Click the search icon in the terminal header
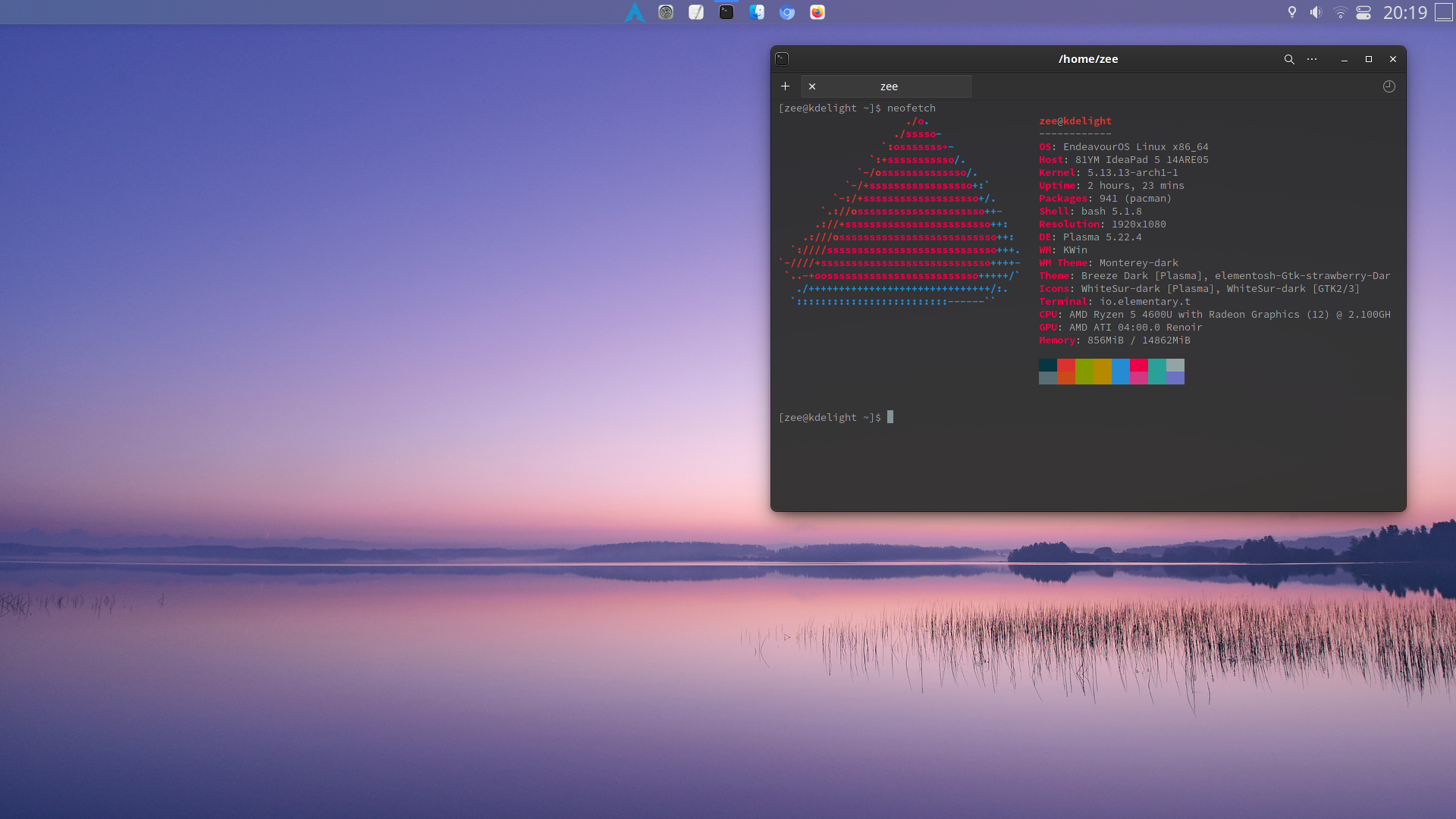Screen dimensions: 1456x819 (x=1289, y=59)
